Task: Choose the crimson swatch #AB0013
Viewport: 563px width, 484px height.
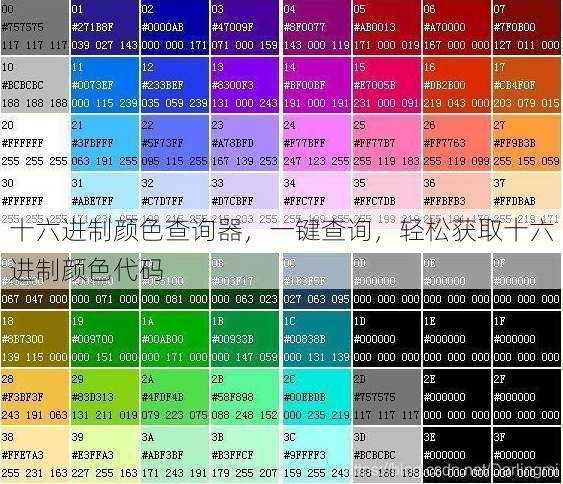Action: click(x=386, y=27)
